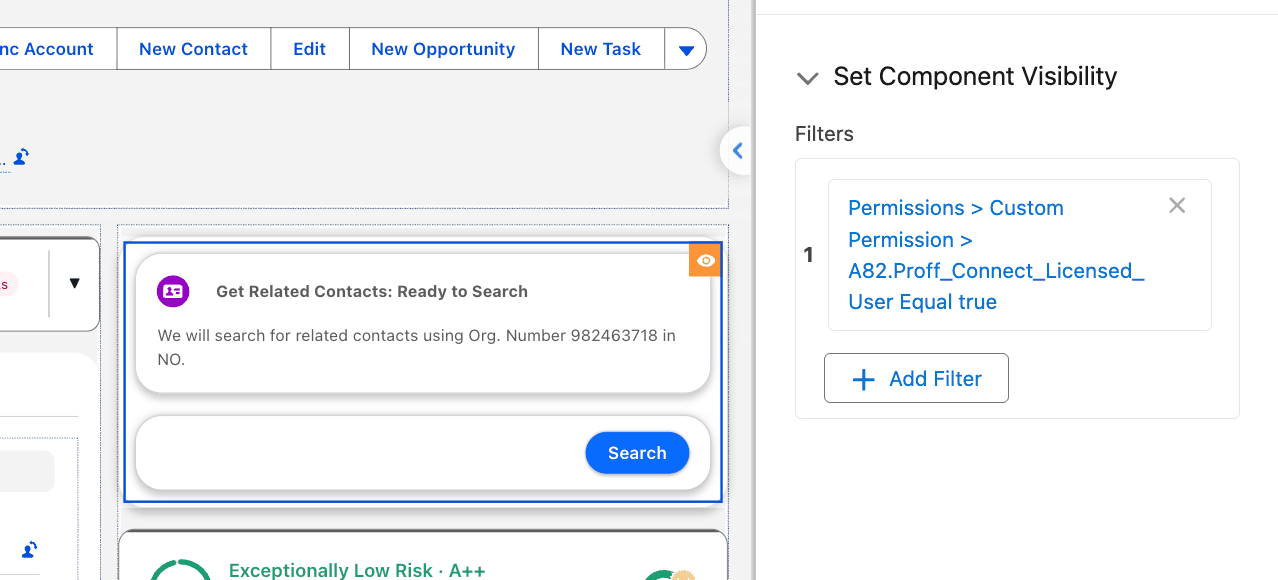Open the Proff_Connect_Licensed_User filter link
The width and height of the screenshot is (1278, 580).
(996, 255)
